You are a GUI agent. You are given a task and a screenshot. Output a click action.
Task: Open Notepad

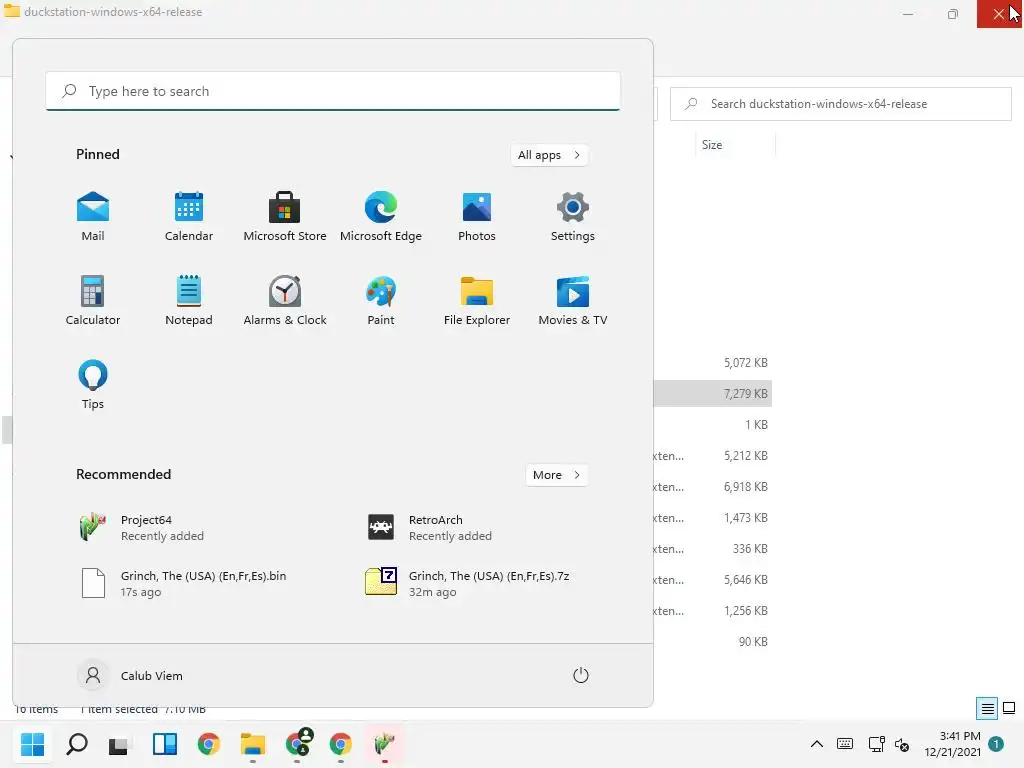[189, 300]
